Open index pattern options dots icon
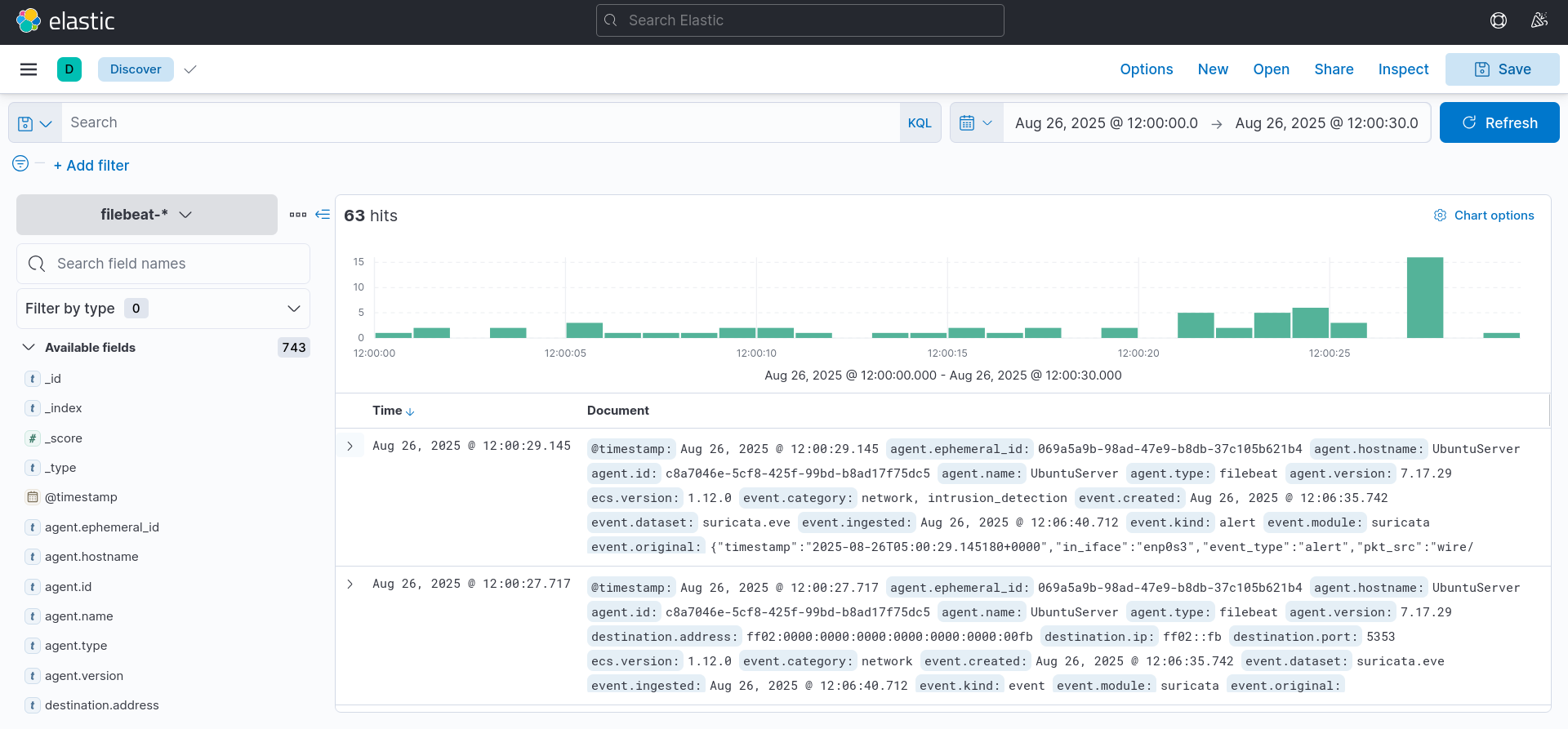1568x729 pixels. tap(298, 215)
